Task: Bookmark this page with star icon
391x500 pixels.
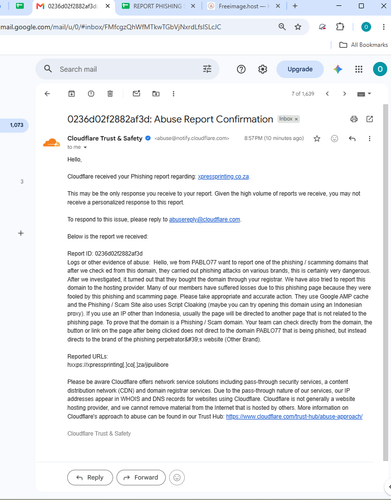Action: [x=298, y=27]
